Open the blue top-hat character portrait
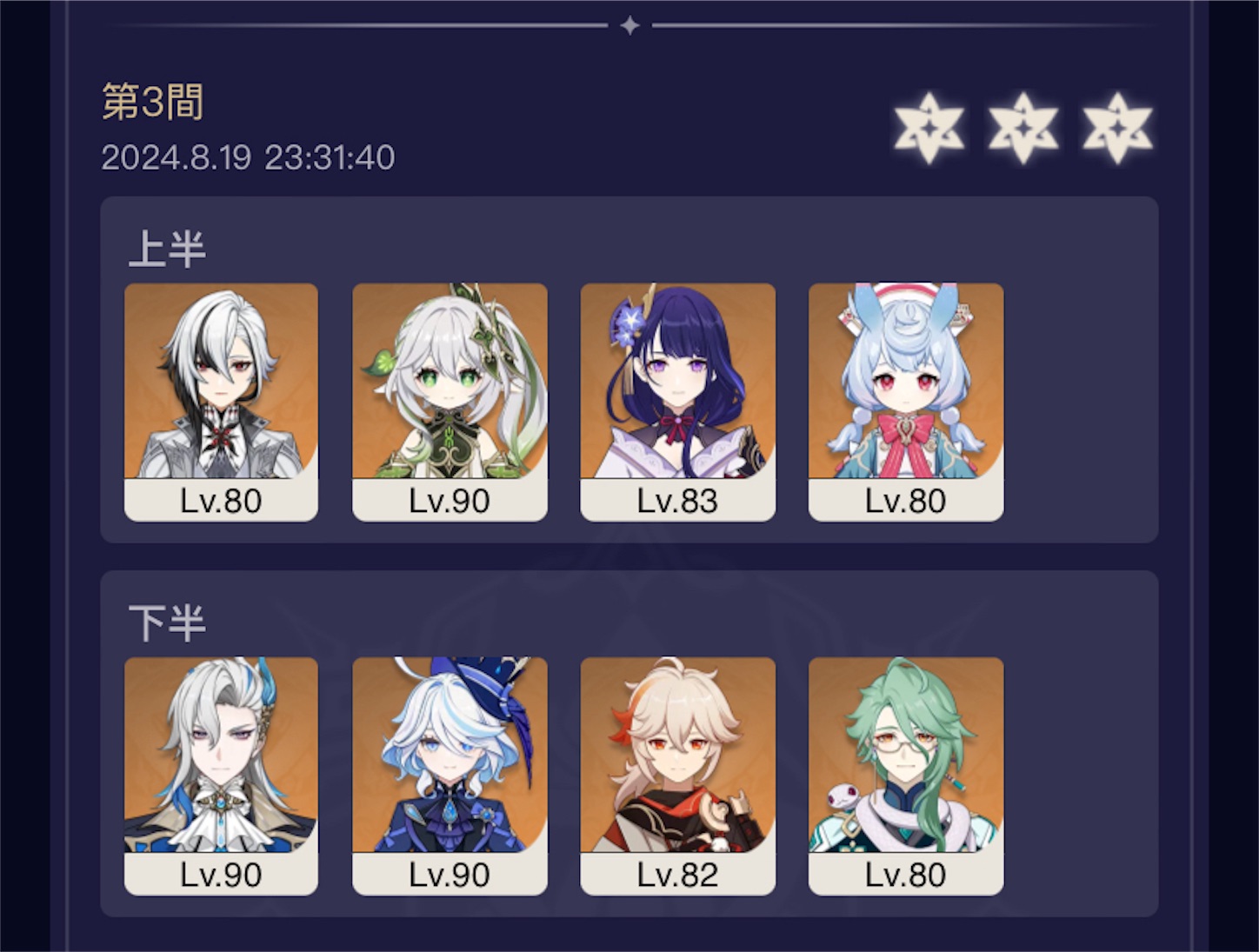 point(450,776)
